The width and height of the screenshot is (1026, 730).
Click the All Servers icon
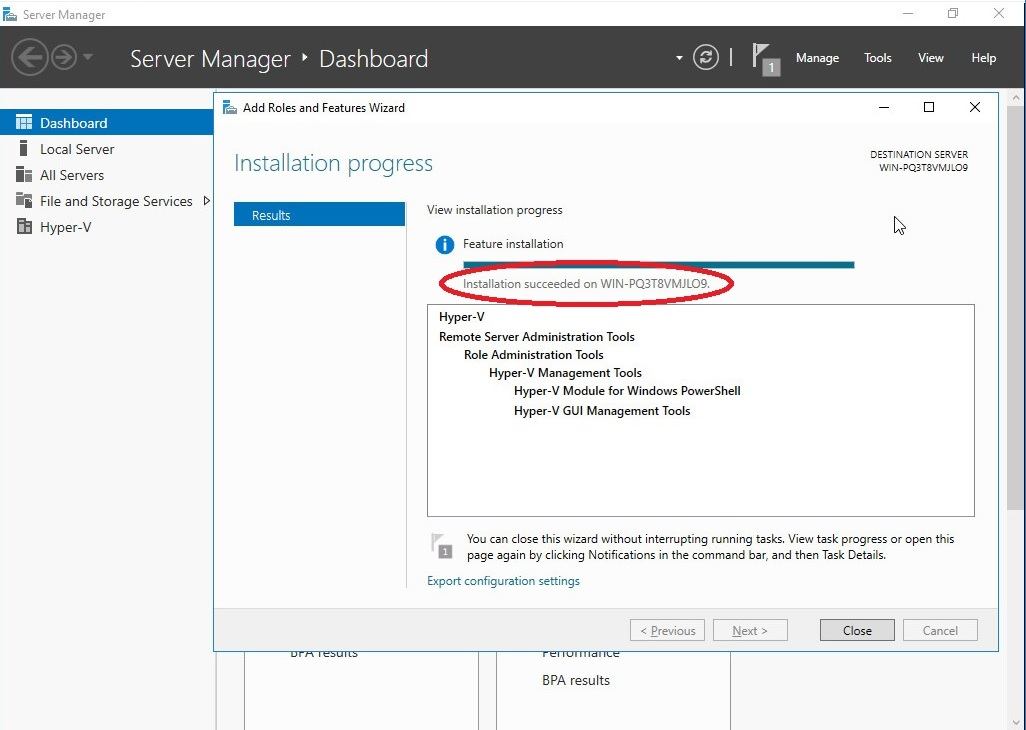tap(24, 175)
